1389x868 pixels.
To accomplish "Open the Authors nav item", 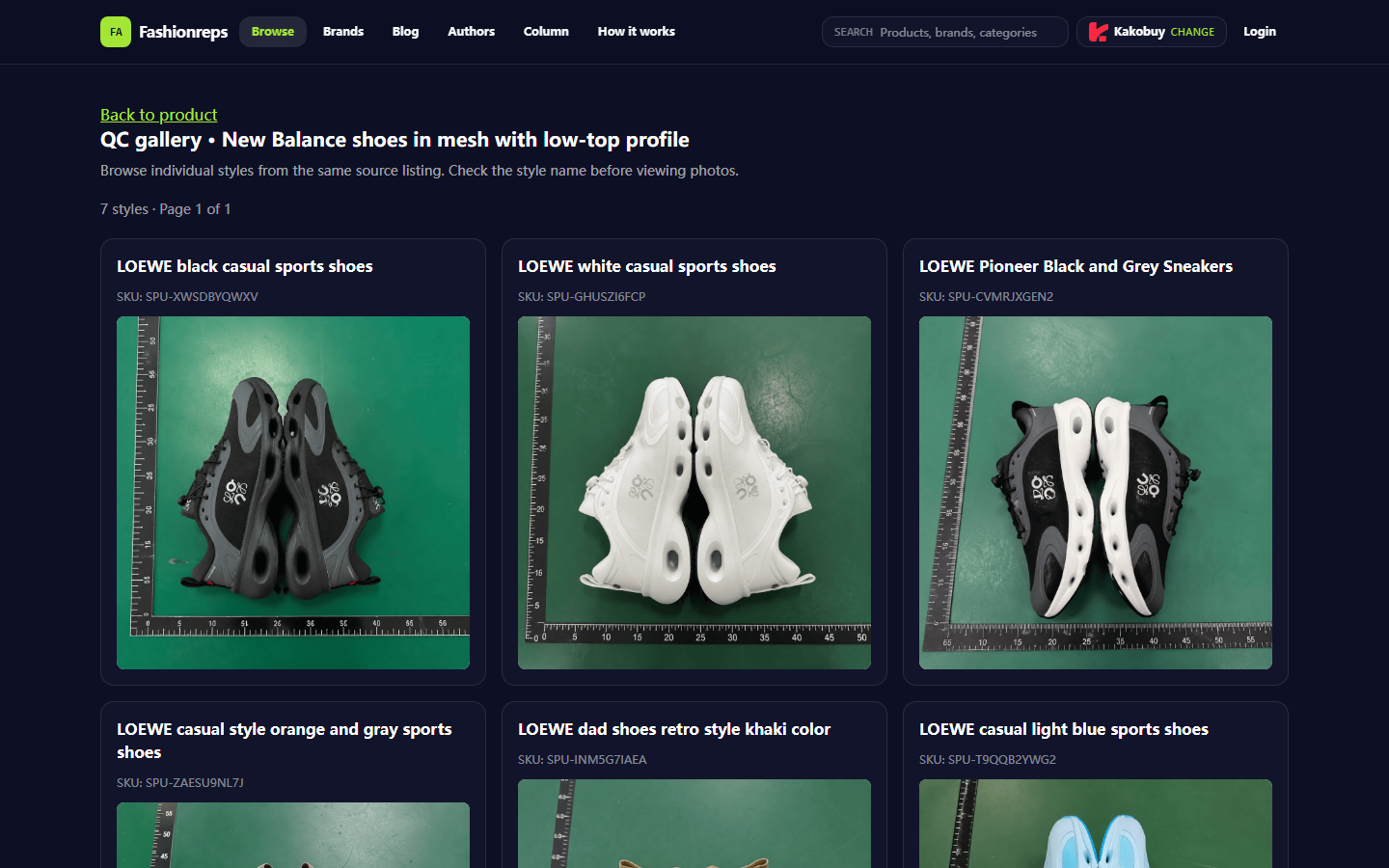I will [472, 32].
